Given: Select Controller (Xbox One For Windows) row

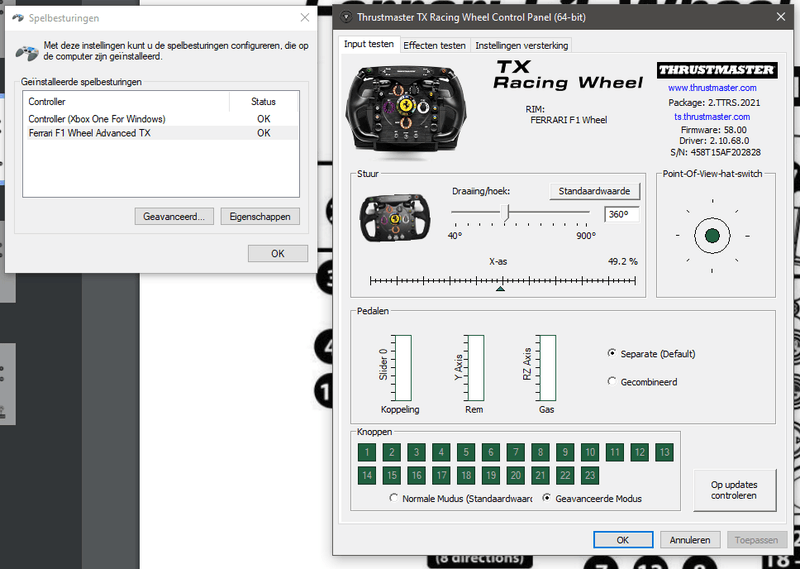Looking at the screenshot, I should coord(160,119).
